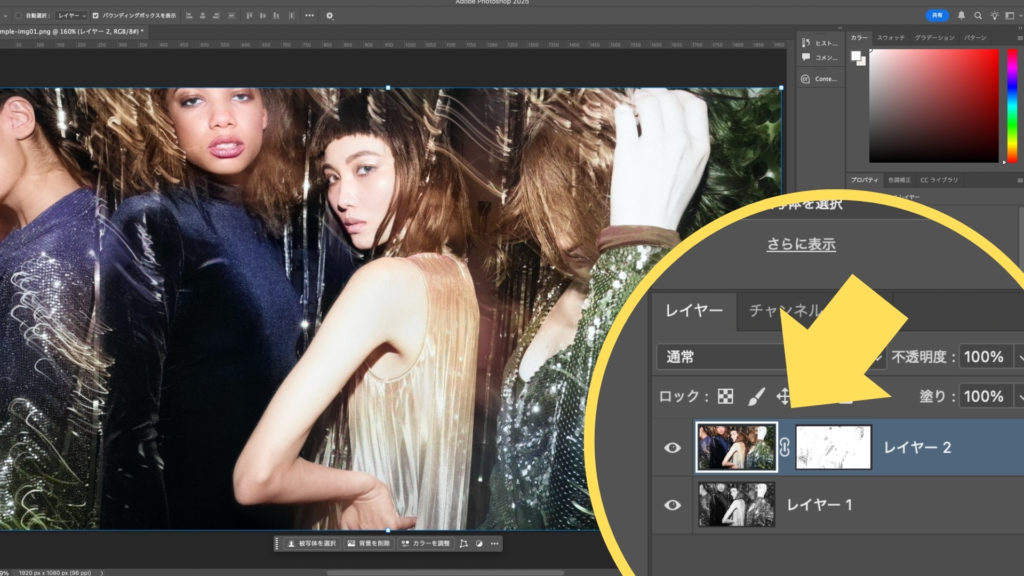Click the rainbow hue slider strip
This screenshot has height=576, width=1024.
pos(1011,105)
